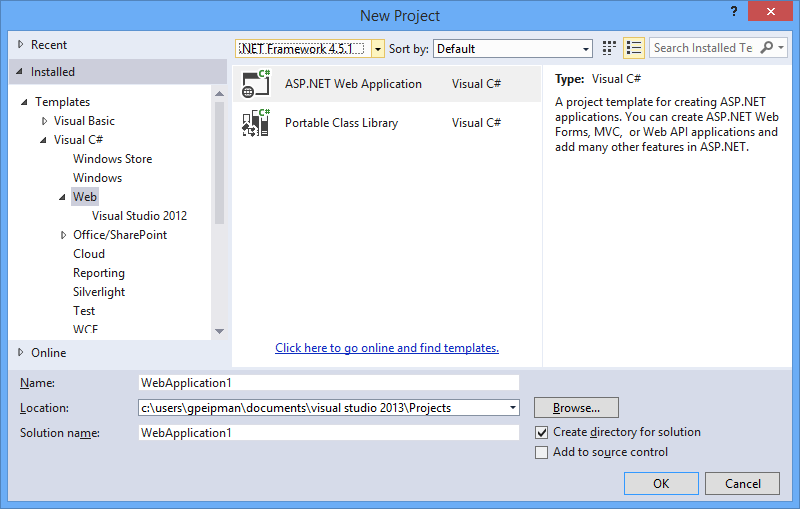Collapse the Installed section

point(19,71)
